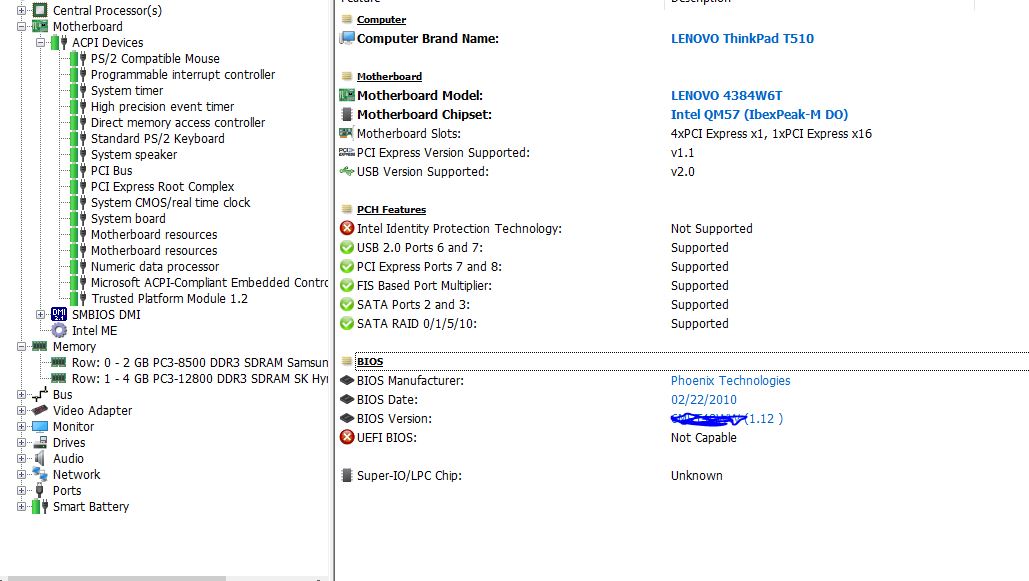
Task: Expand the Ports node
Action: [x=21, y=490]
